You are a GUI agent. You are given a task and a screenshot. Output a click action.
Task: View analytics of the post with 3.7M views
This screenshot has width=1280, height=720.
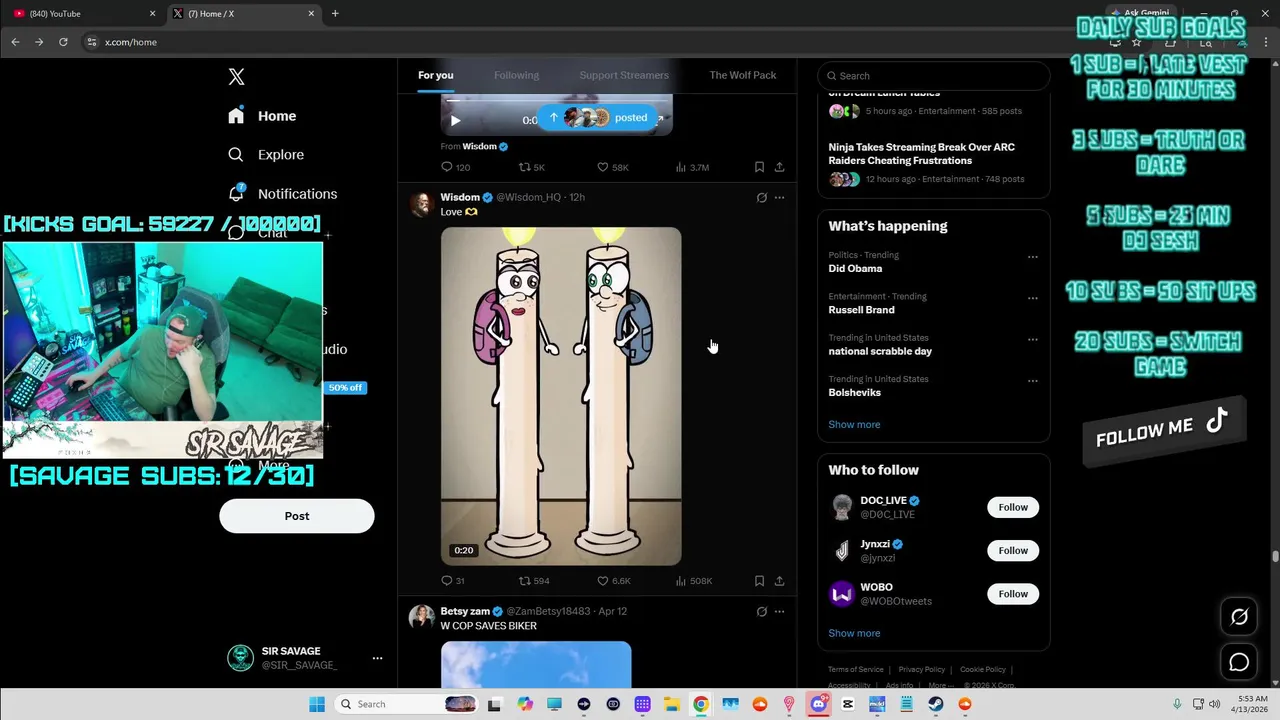692,167
